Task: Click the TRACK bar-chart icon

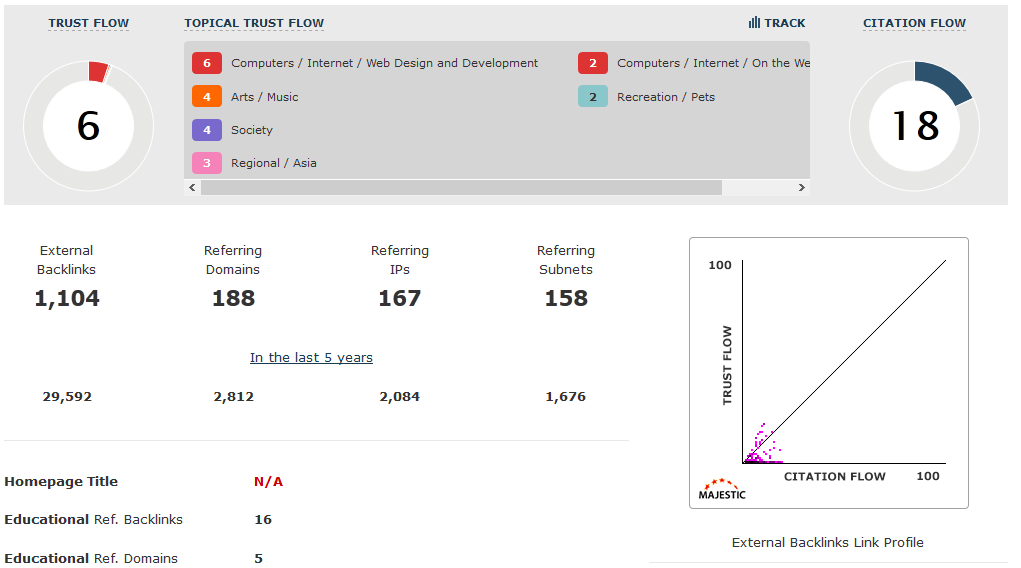Action: (x=754, y=23)
